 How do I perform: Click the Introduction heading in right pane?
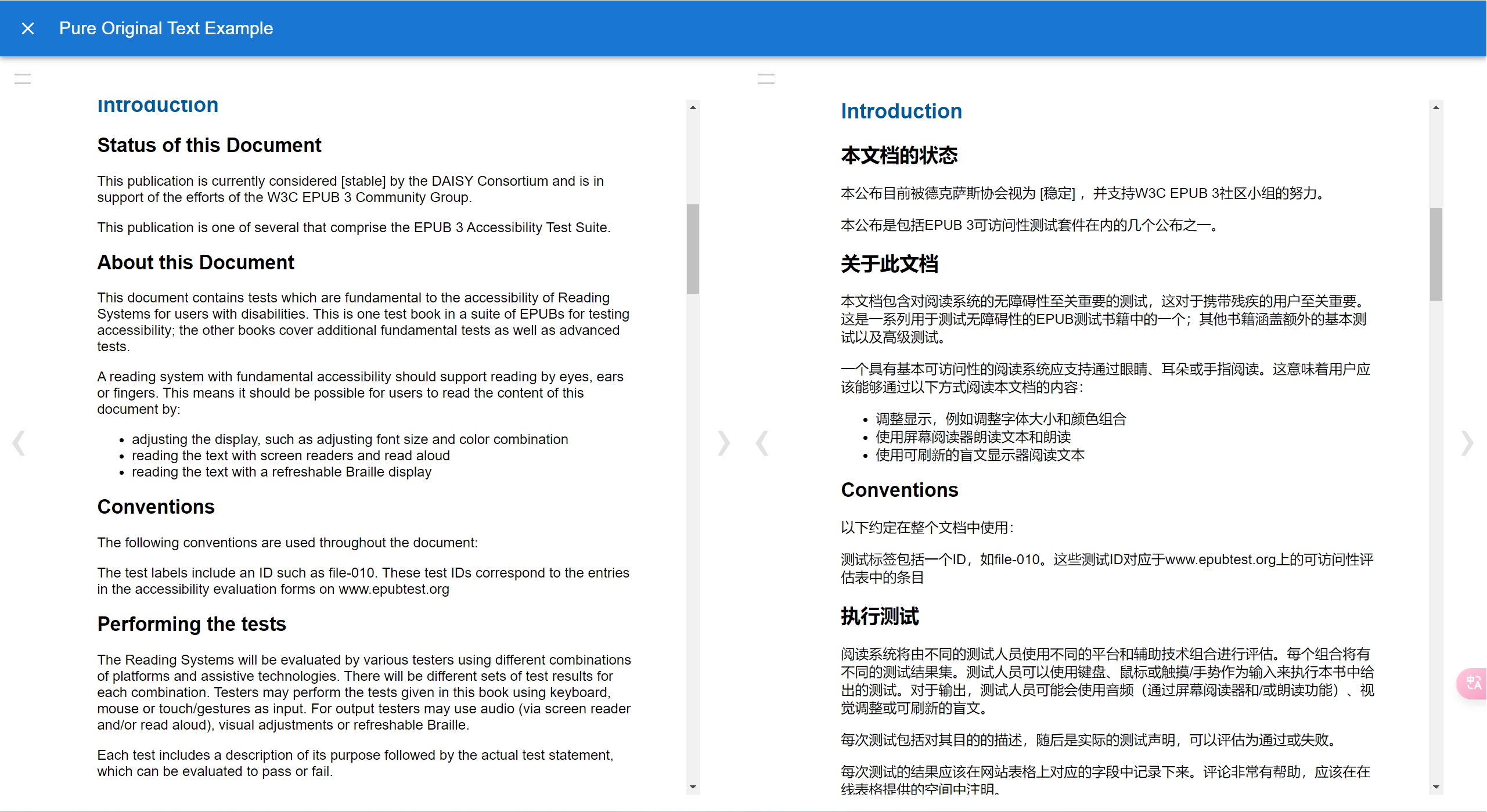[x=901, y=111]
